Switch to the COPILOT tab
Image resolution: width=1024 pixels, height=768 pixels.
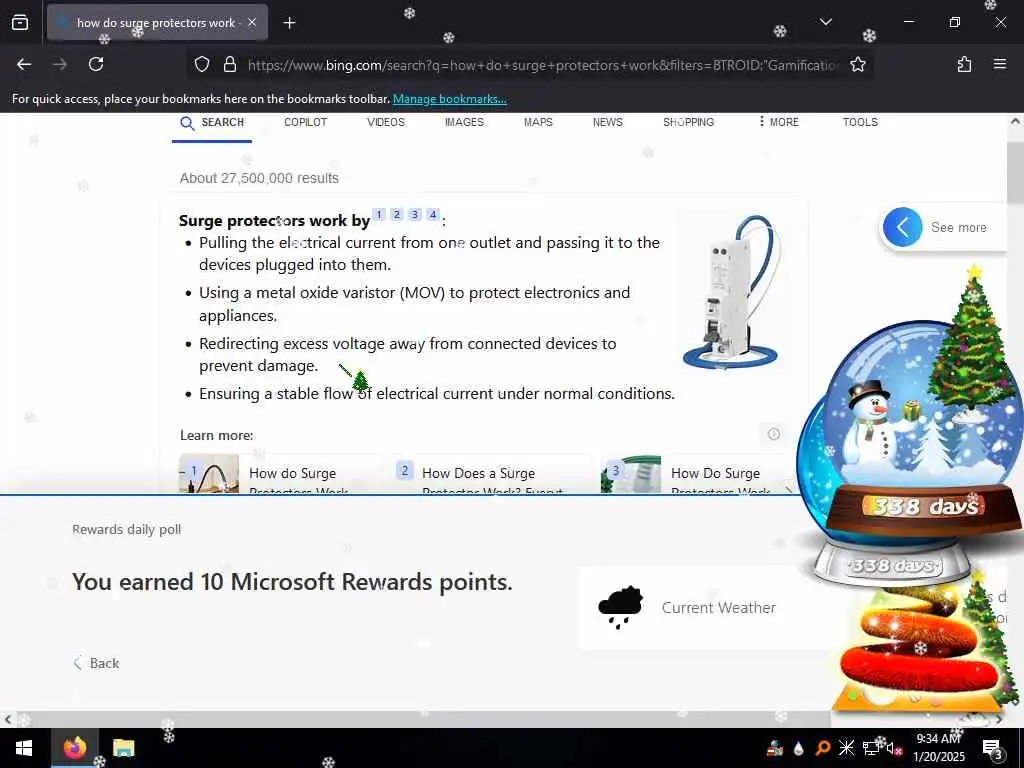(305, 122)
